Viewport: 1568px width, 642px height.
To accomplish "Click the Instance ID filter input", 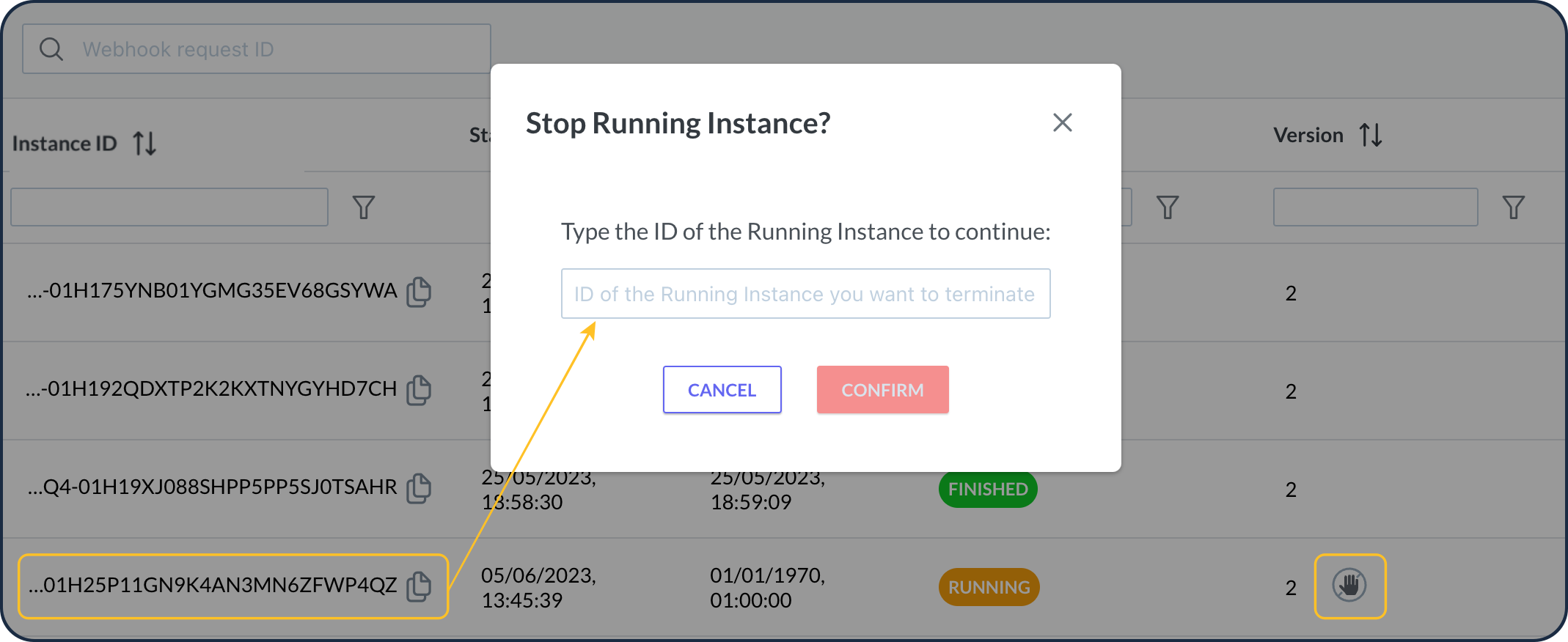I will pos(169,207).
